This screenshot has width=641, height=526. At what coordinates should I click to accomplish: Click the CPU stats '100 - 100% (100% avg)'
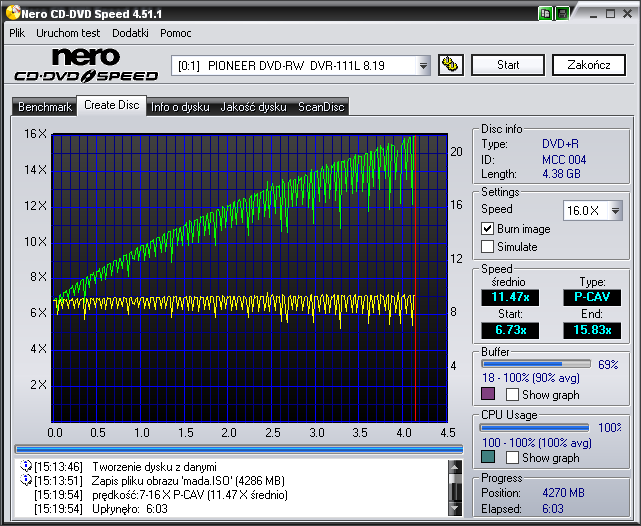click(x=537, y=443)
